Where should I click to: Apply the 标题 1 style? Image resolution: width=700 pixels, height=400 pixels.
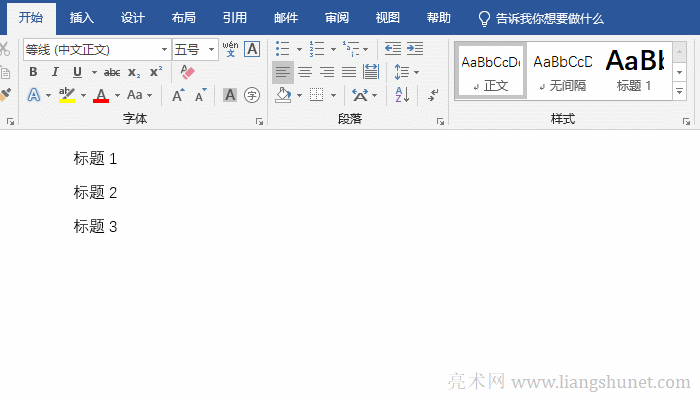coord(634,71)
